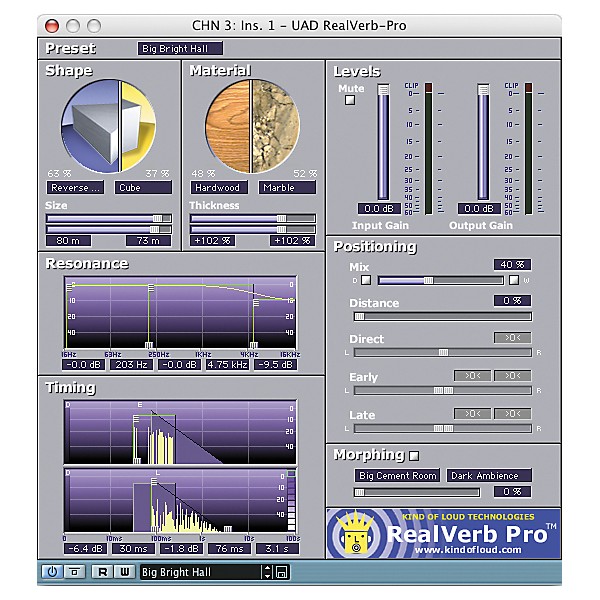The width and height of the screenshot is (600, 600).
Task: Click the 4.75 kHz resonance frequency field
Action: (227, 365)
